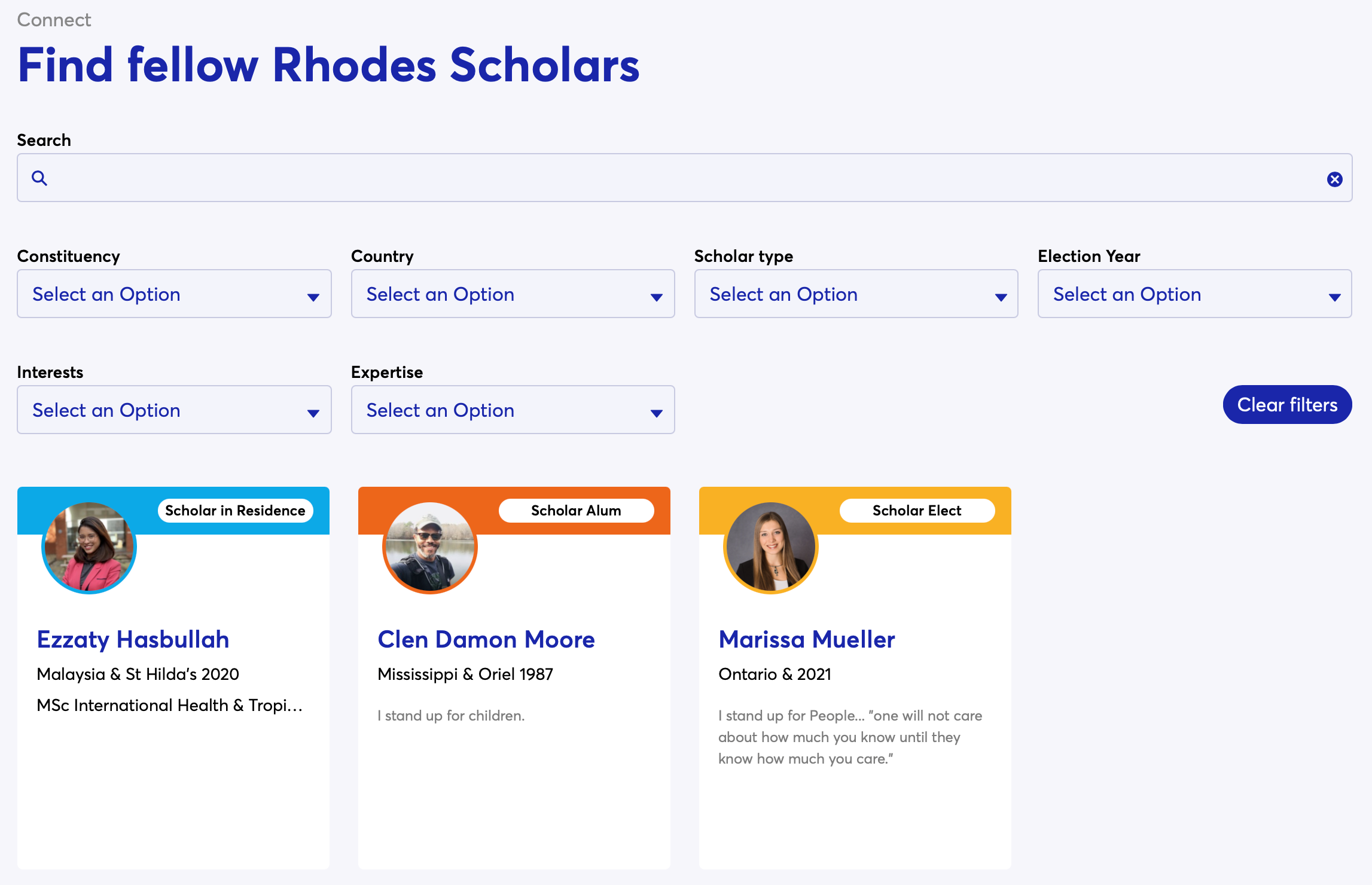Open the Constituency dropdown

pos(173,294)
